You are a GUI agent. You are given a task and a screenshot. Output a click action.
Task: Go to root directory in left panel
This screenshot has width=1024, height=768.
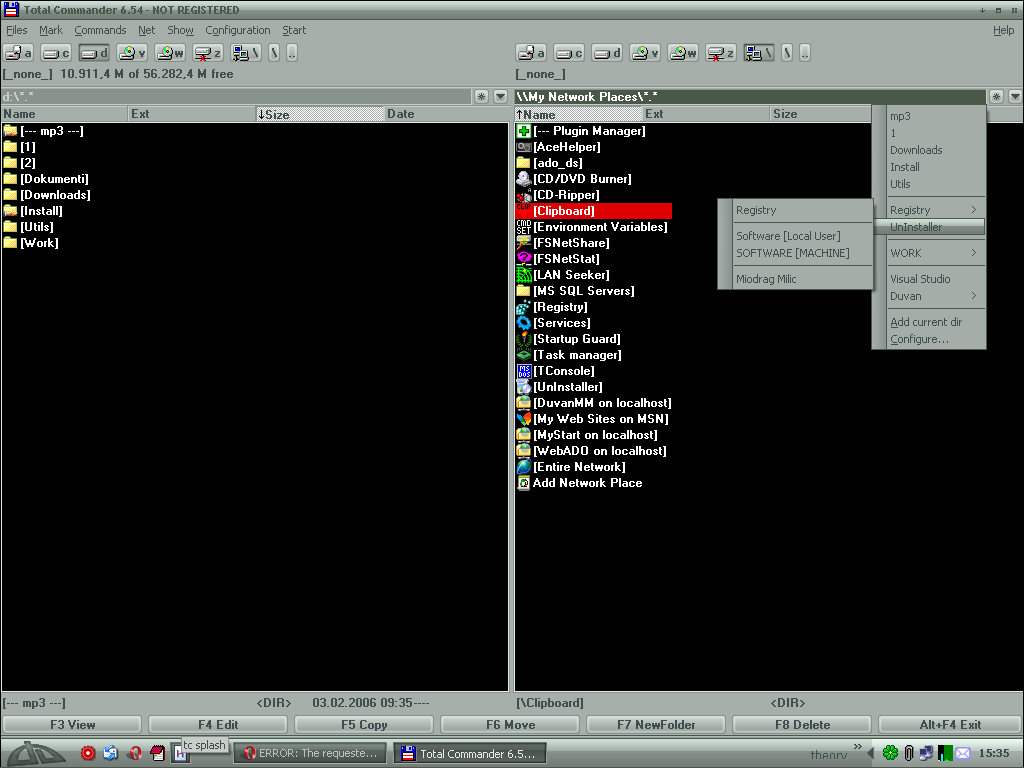[x=274, y=53]
